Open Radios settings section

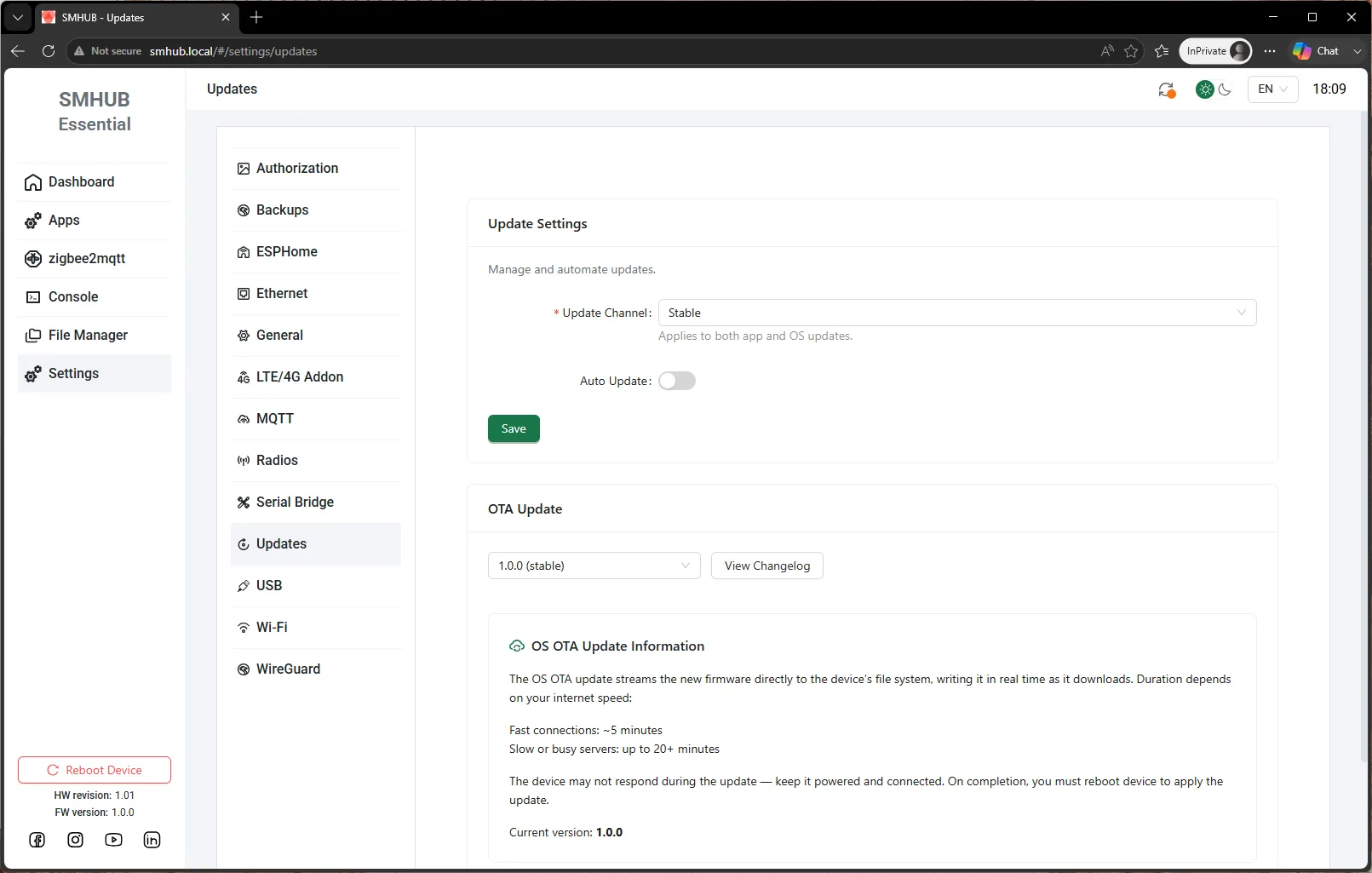point(316,461)
